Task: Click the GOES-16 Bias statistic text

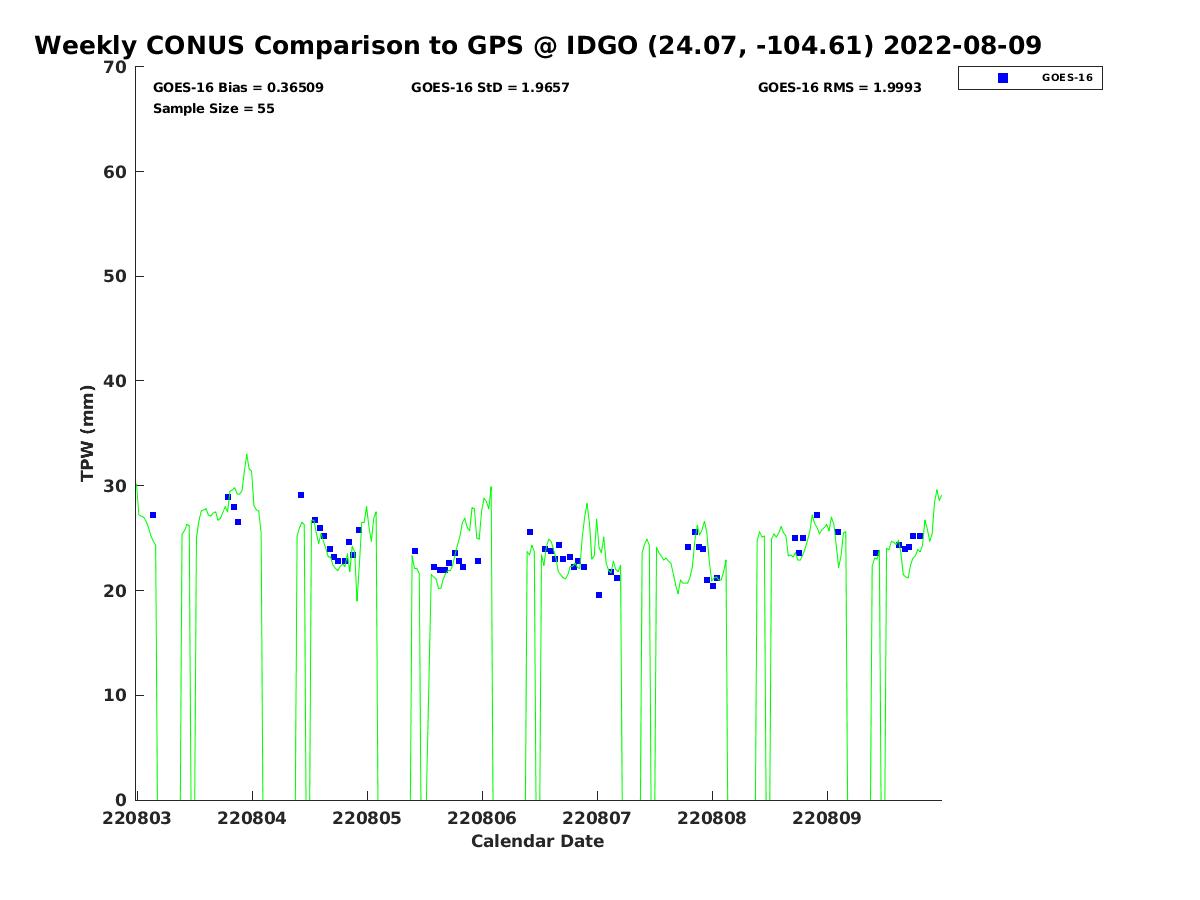Action: pos(238,88)
